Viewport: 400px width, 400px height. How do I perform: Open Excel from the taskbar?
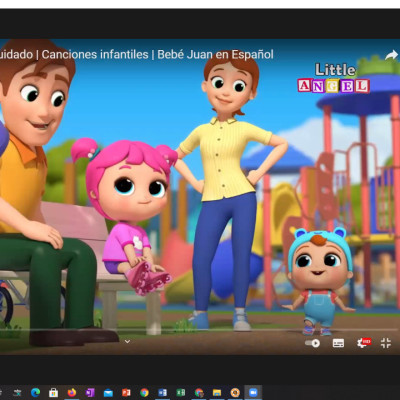coord(181,393)
